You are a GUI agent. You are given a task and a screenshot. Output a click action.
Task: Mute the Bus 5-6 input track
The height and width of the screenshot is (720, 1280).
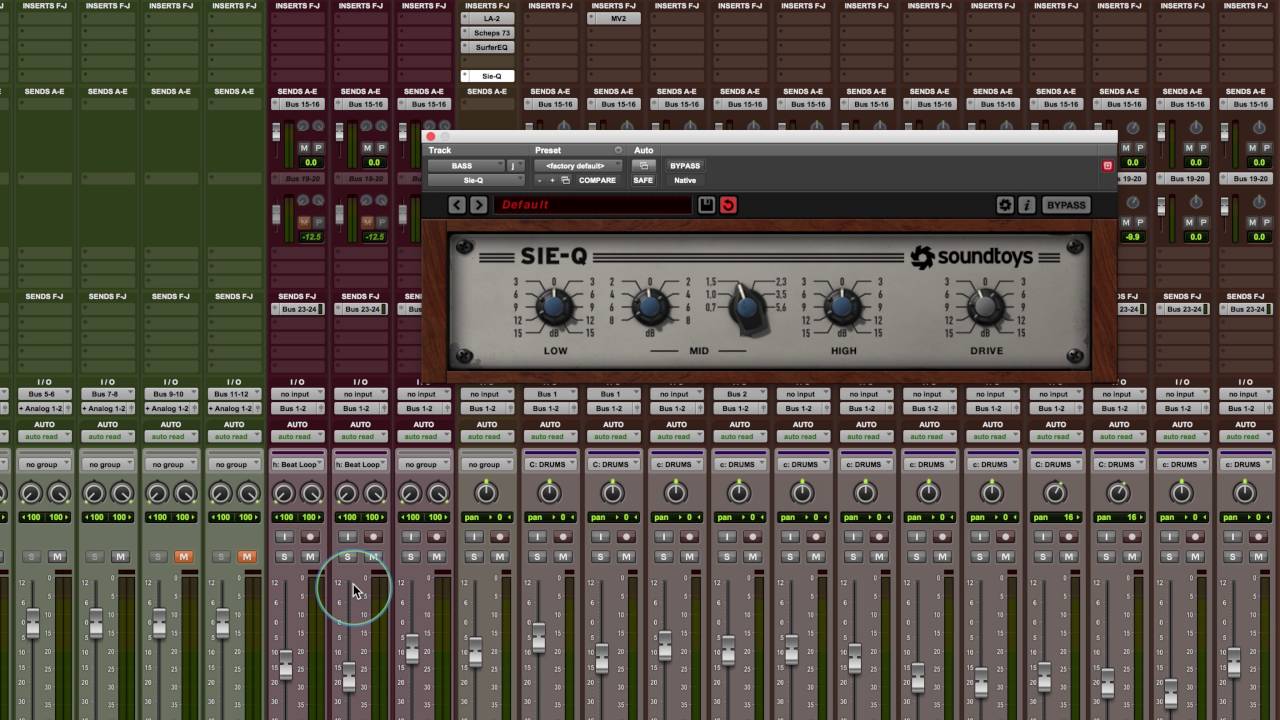(57, 556)
